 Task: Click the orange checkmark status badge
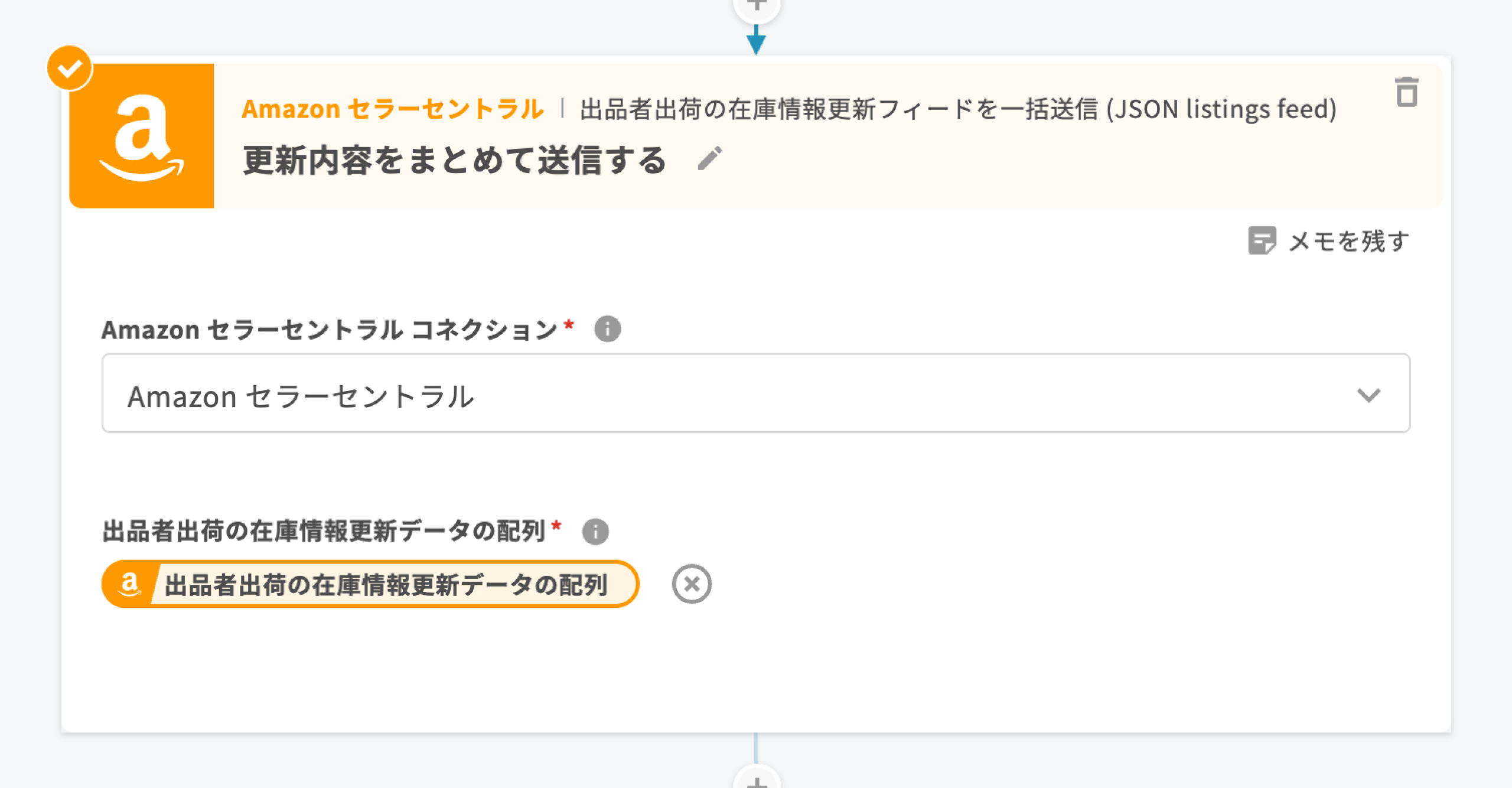[x=70, y=69]
